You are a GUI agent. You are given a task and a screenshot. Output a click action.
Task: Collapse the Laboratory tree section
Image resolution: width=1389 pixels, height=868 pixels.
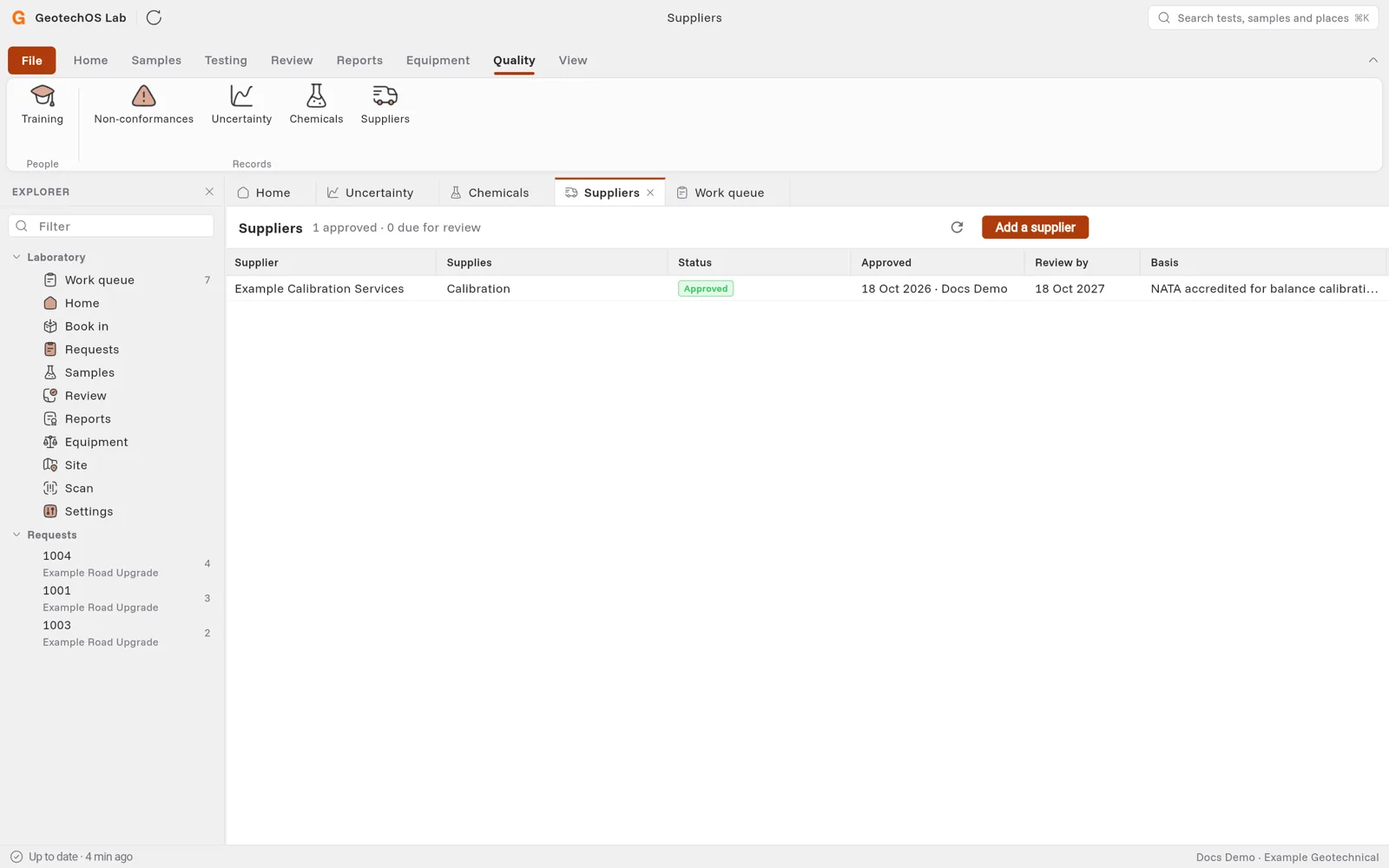(x=16, y=257)
